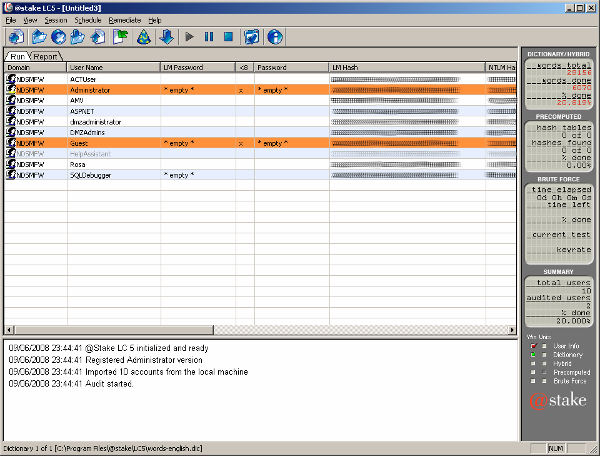Image resolution: width=600 pixels, height=456 pixels.
Task: Click the document with up arrow icon
Action: pos(98,37)
